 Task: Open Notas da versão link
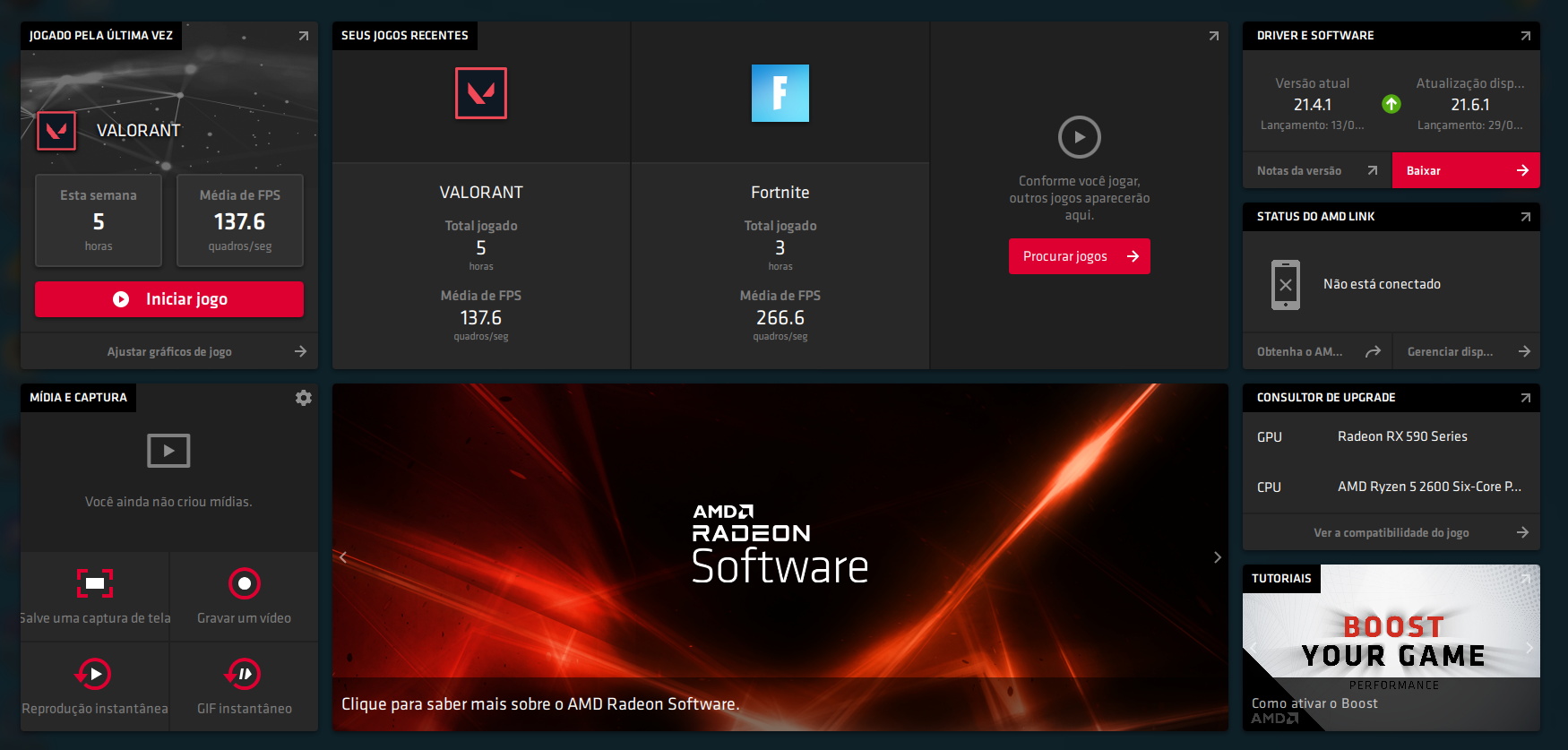pos(1317,170)
